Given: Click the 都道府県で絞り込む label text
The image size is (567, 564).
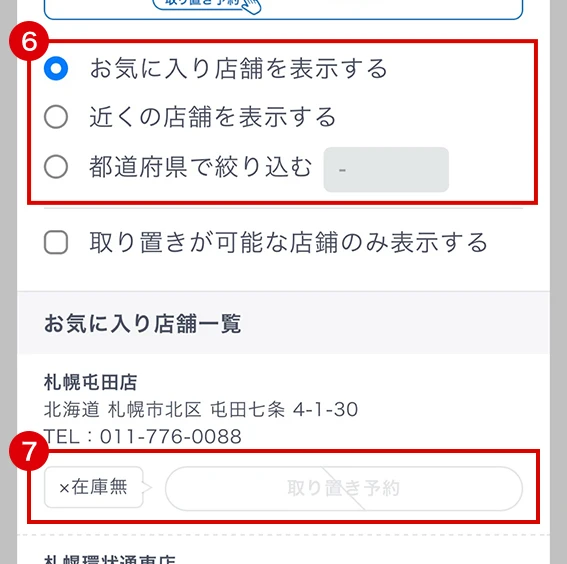Looking at the screenshot, I should 201,167.
